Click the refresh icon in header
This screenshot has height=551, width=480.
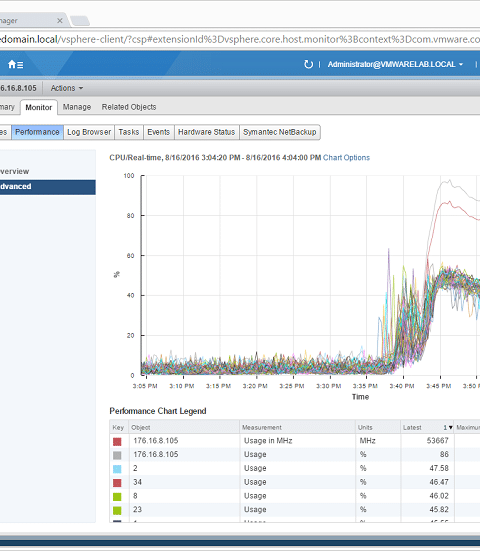(308, 64)
